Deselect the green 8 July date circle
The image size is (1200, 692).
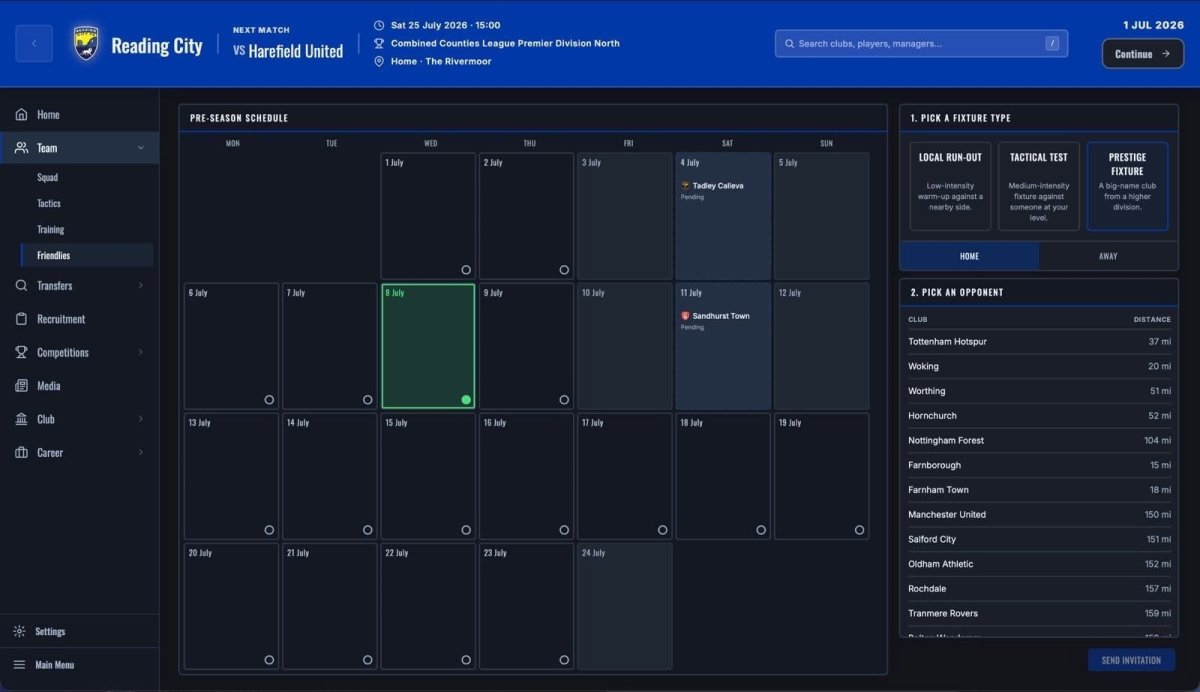click(466, 400)
